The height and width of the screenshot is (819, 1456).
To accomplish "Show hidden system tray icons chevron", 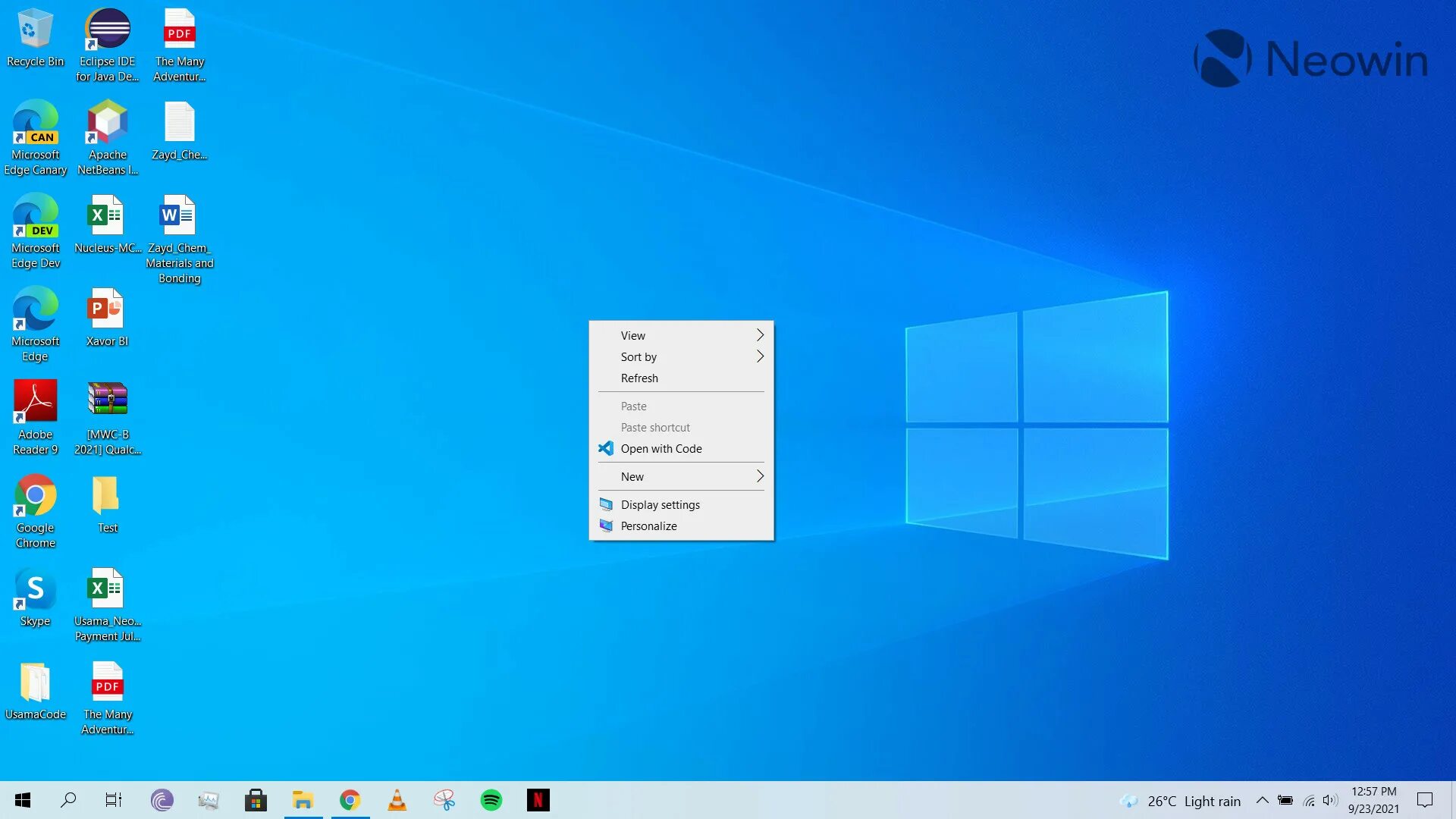I will 1262,801.
